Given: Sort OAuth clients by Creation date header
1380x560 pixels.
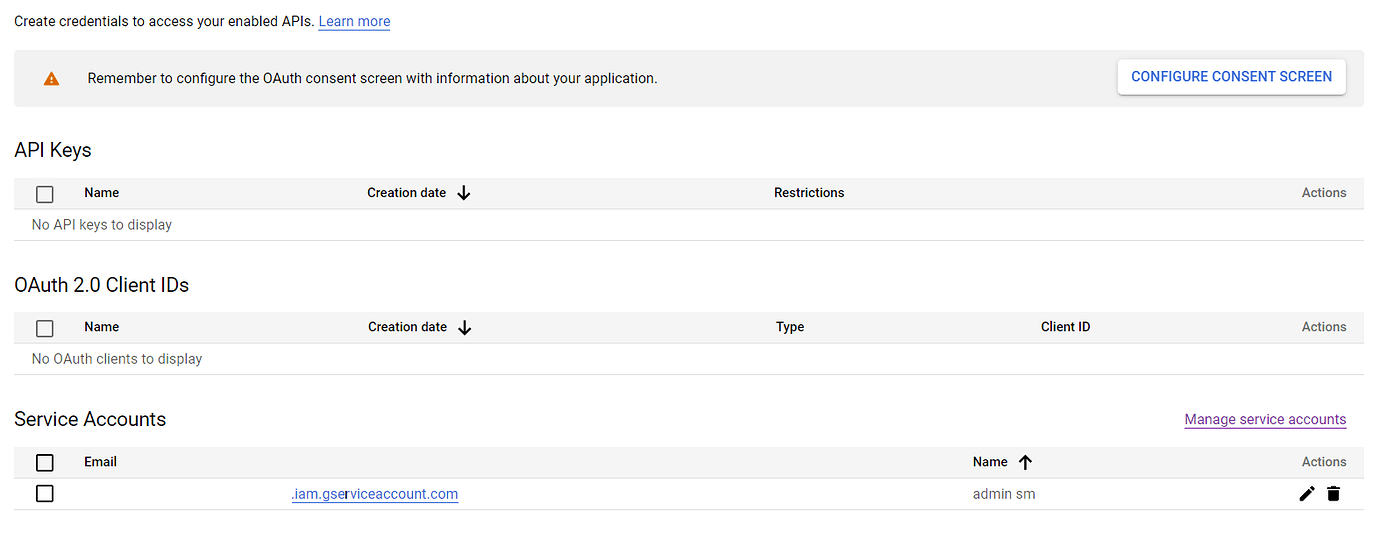Looking at the screenshot, I should pos(407,327).
